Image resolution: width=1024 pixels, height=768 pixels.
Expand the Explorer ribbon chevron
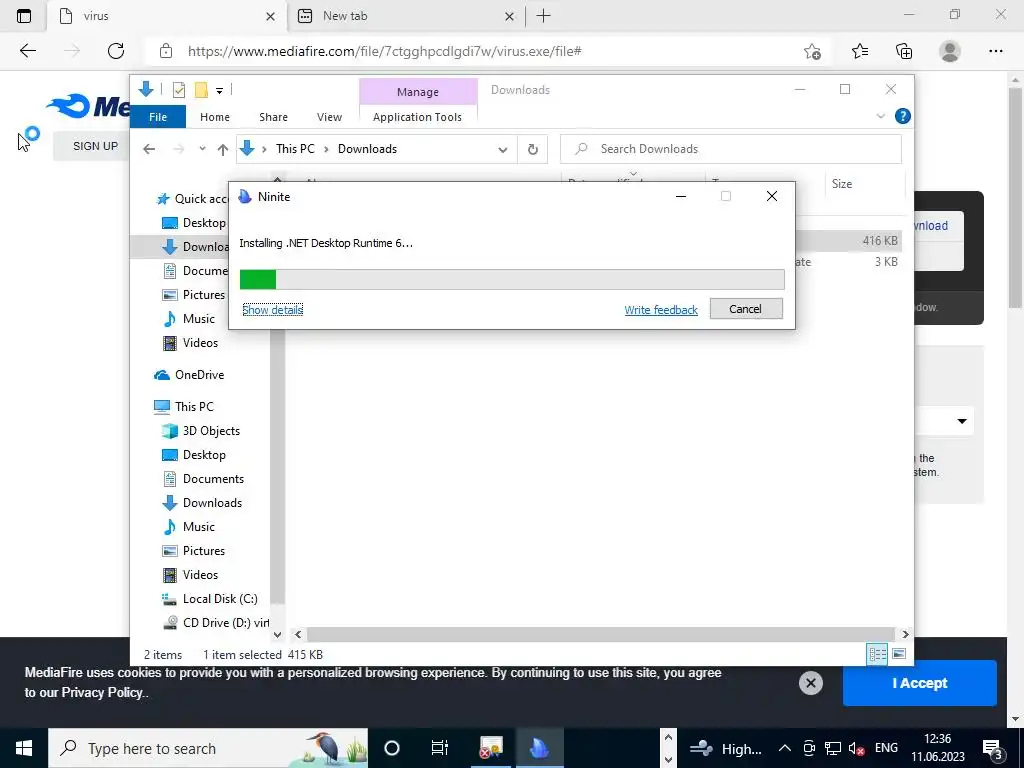pos(880,116)
